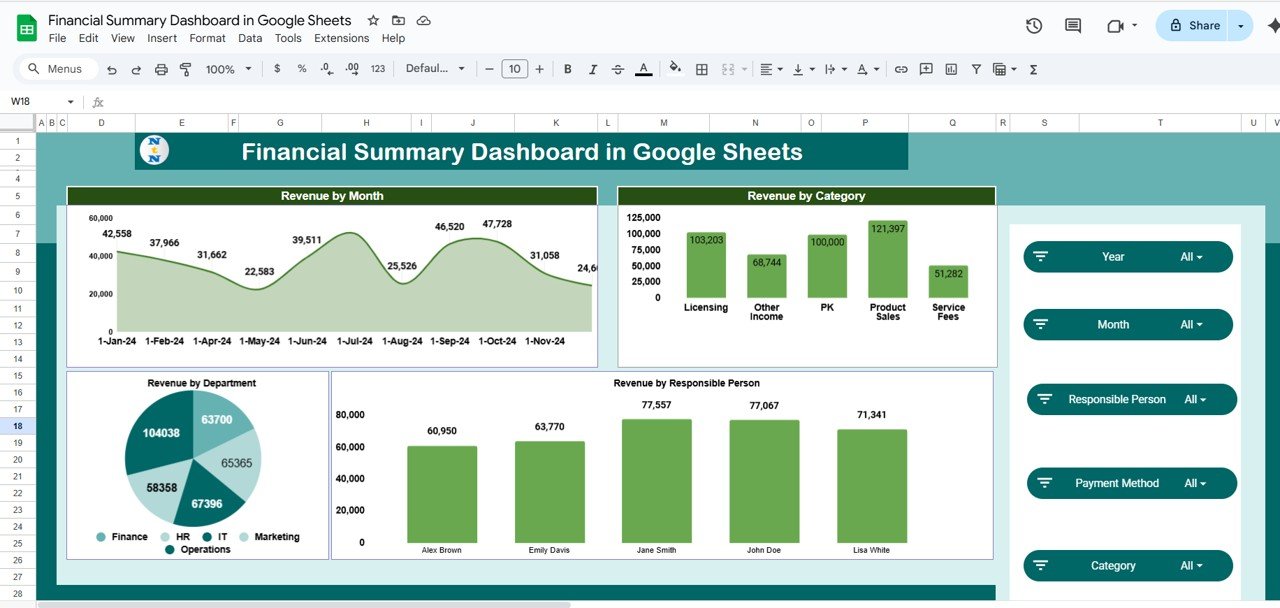Click the borders icon
Viewport: 1280px width, 608px height.
click(x=702, y=70)
